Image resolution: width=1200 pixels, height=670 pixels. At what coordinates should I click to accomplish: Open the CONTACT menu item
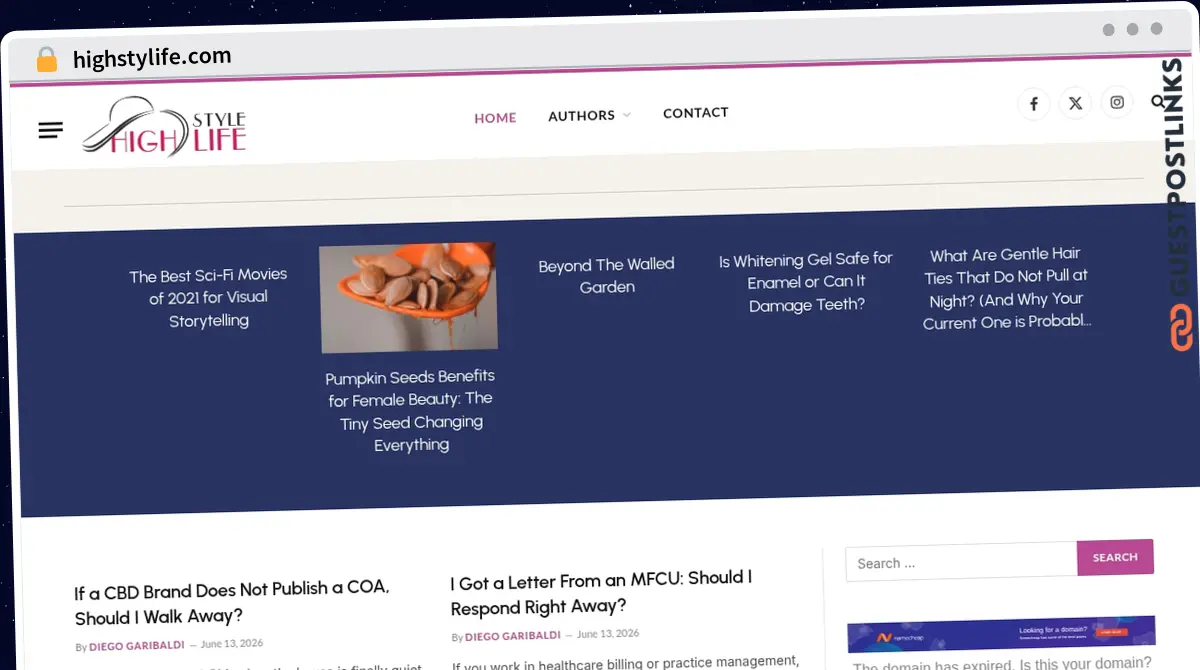point(695,112)
